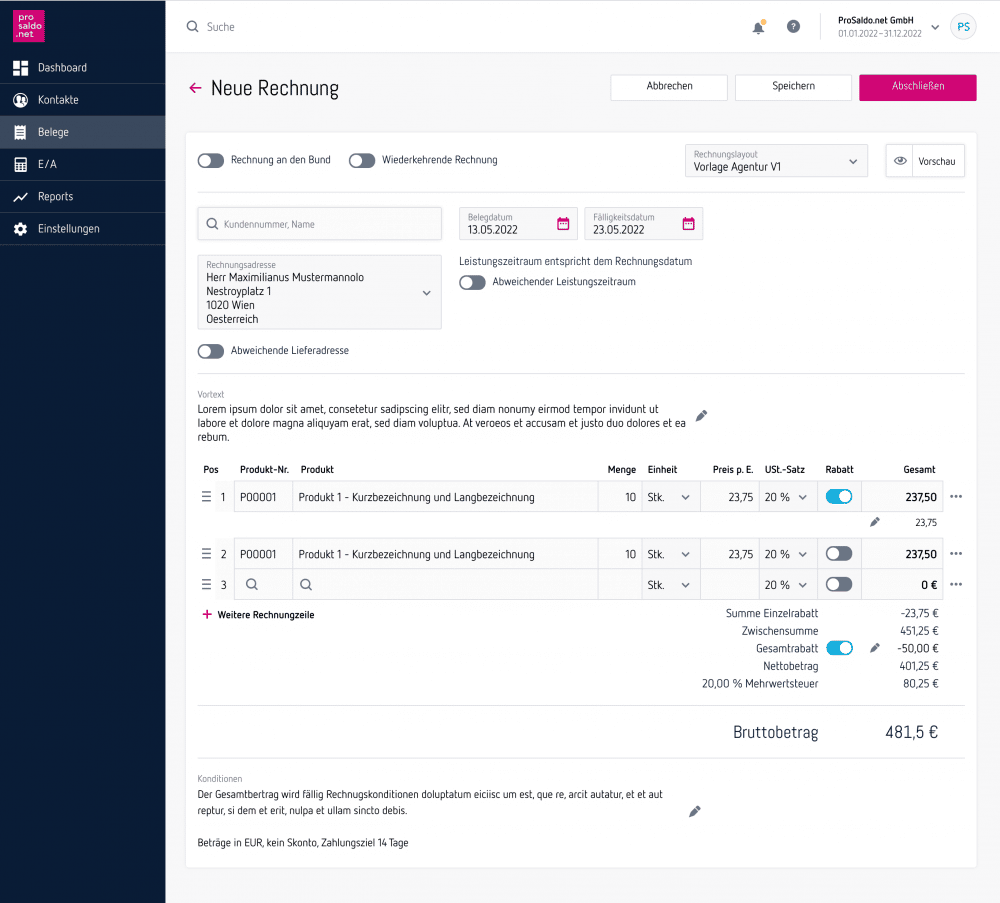This screenshot has height=903, width=1000.
Task: Click the back arrow beside Neue Rechnung
Action: [195, 88]
